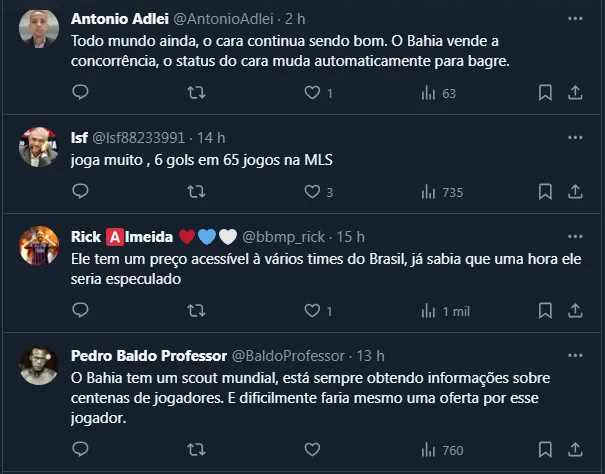Retweet Antonio Adlei's post
This screenshot has width=605, height=474.
click(x=197, y=93)
